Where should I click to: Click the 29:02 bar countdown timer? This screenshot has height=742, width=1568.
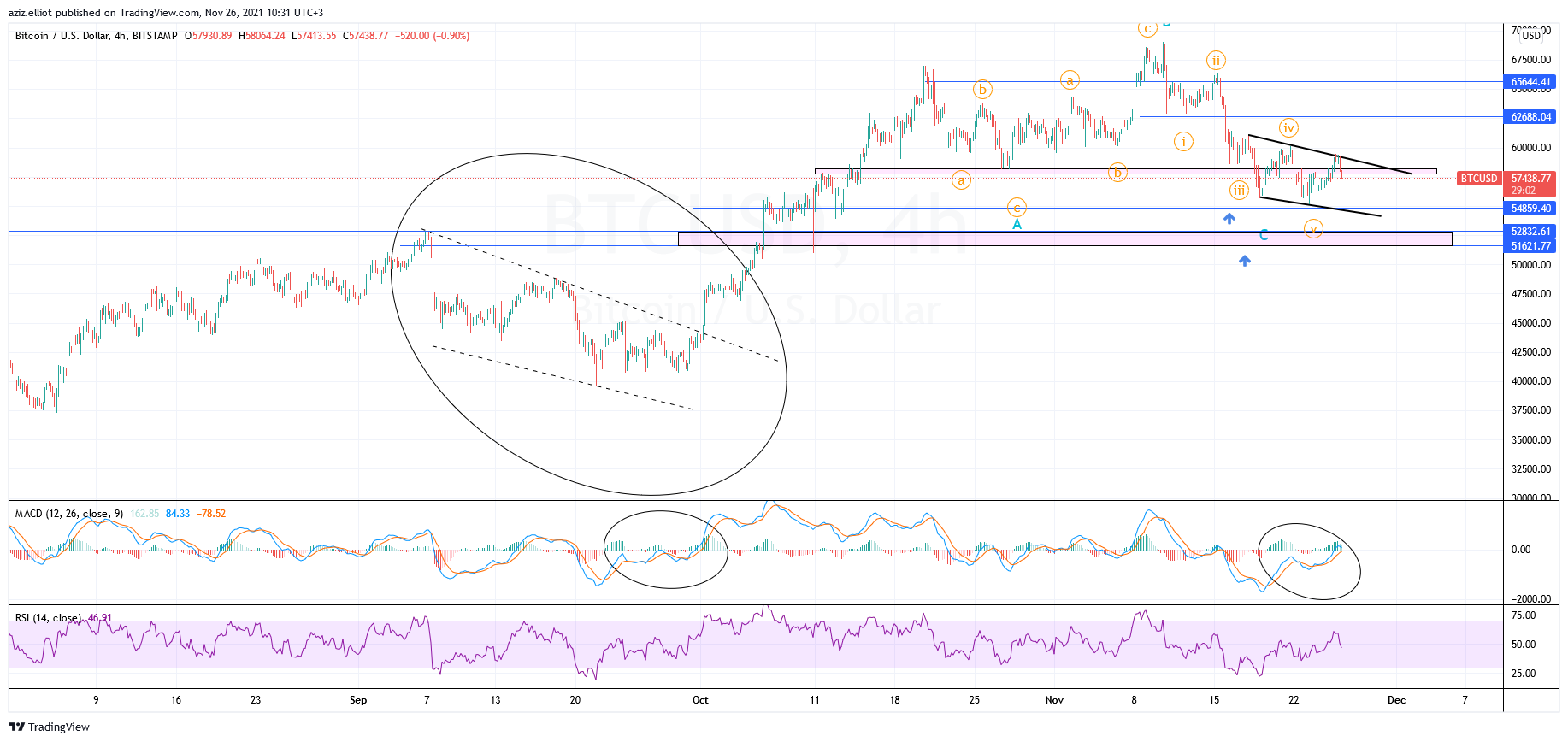(x=1524, y=191)
